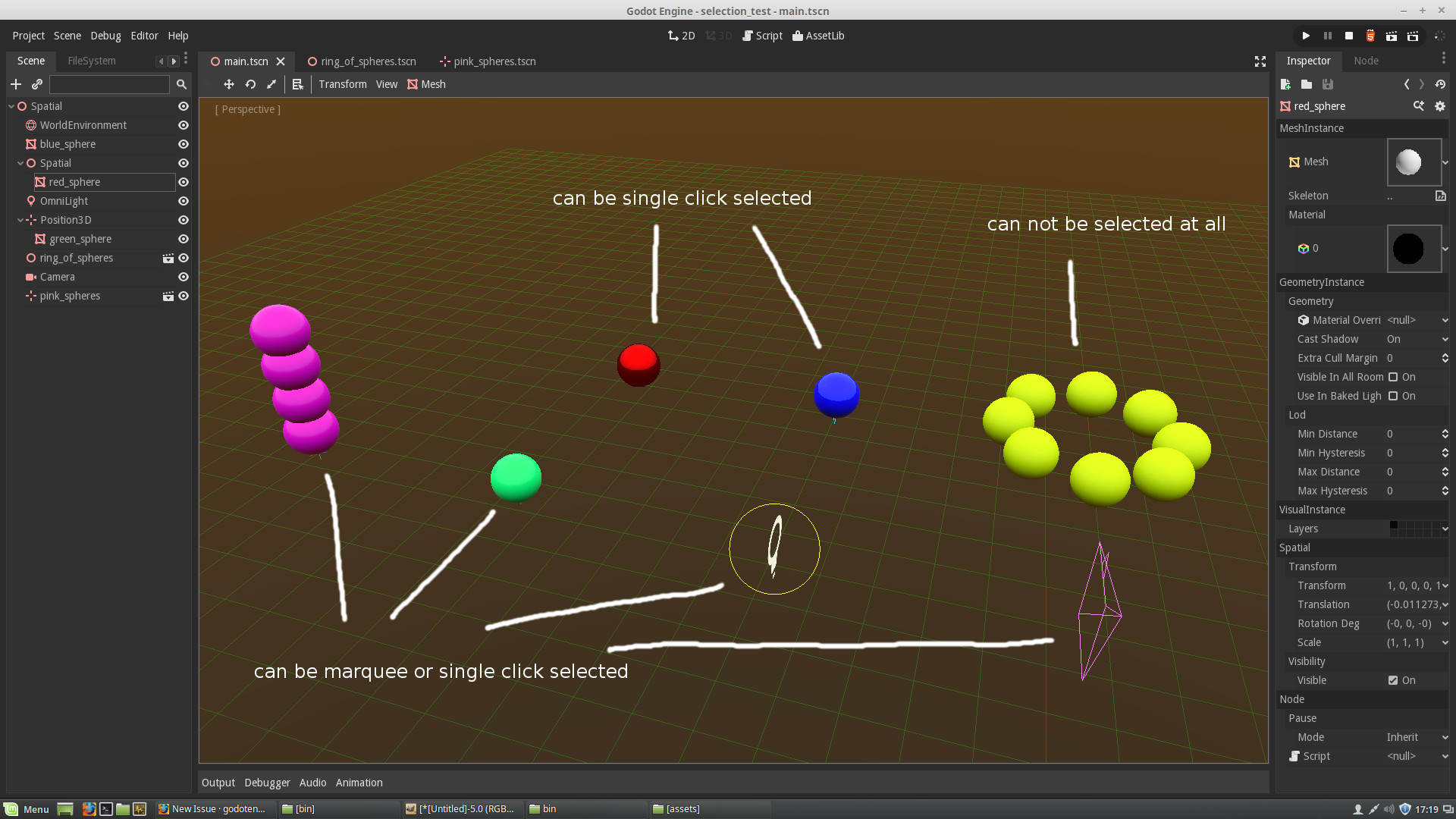
Task: Open the Cast Shadow dropdown
Action: click(x=1417, y=339)
